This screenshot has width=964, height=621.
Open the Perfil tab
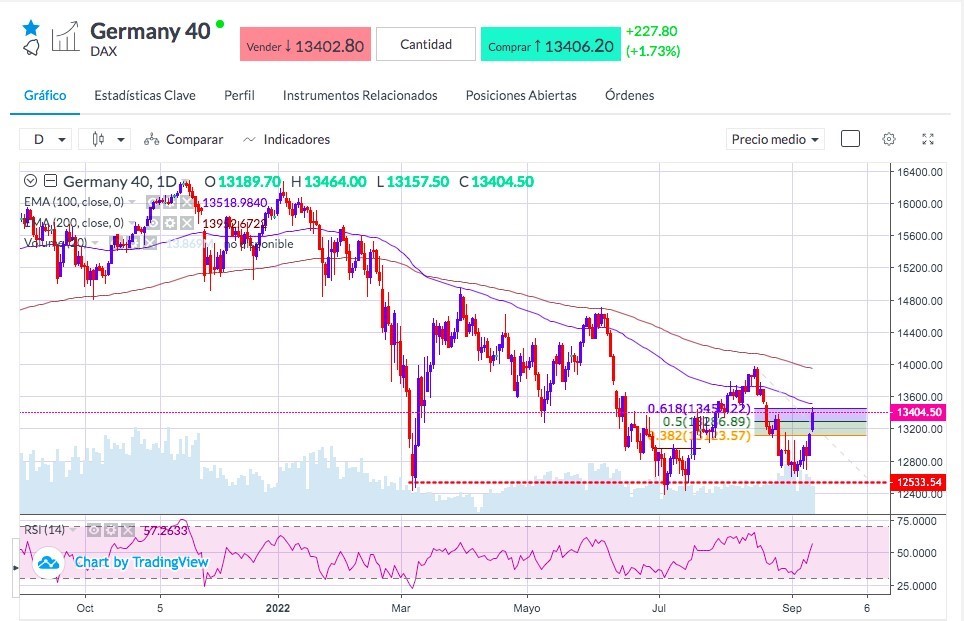239,95
